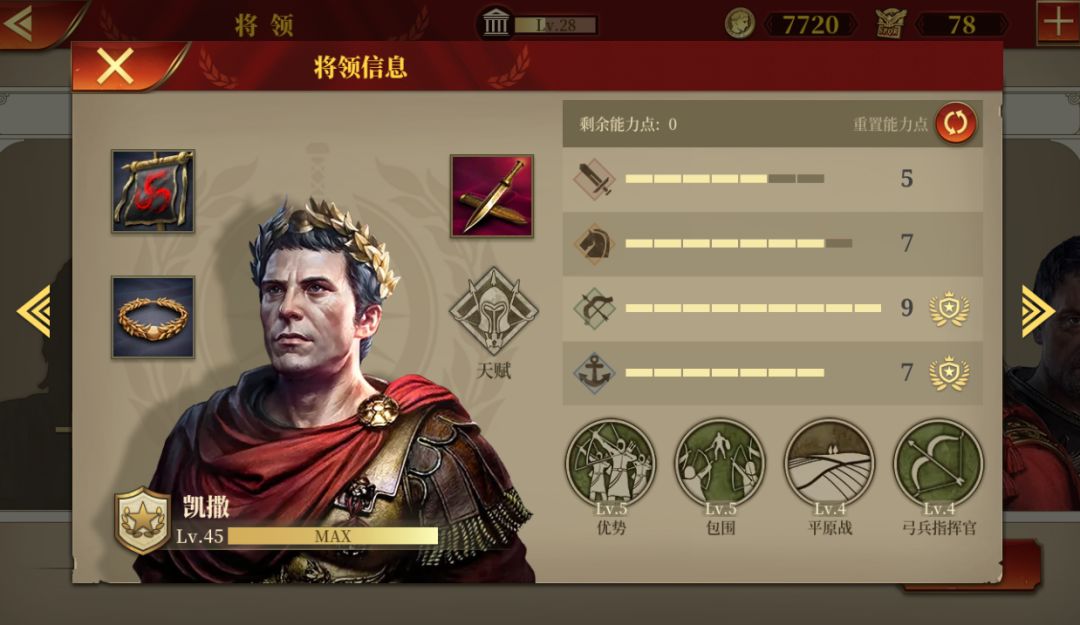Click the archer bow ability icon
1080x625 pixels.
click(x=594, y=308)
